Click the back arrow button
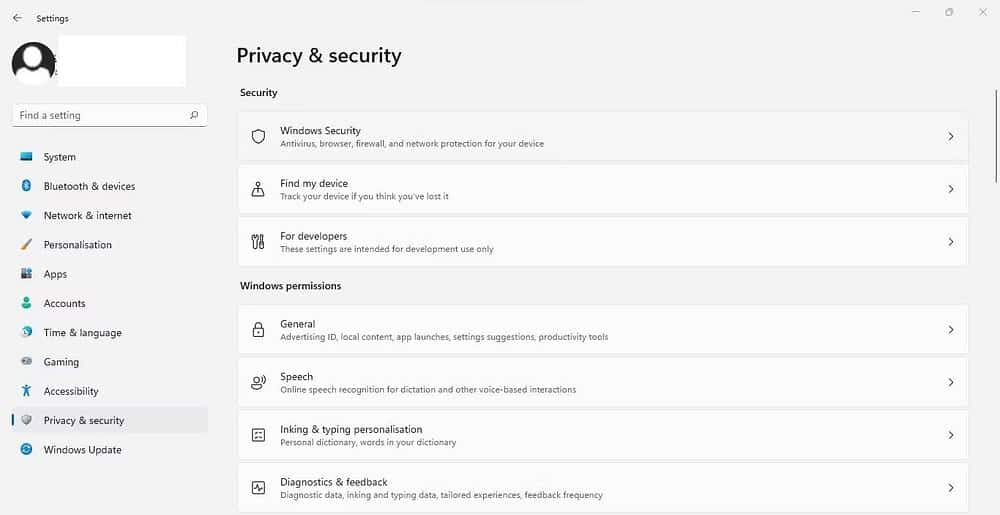 (x=17, y=18)
